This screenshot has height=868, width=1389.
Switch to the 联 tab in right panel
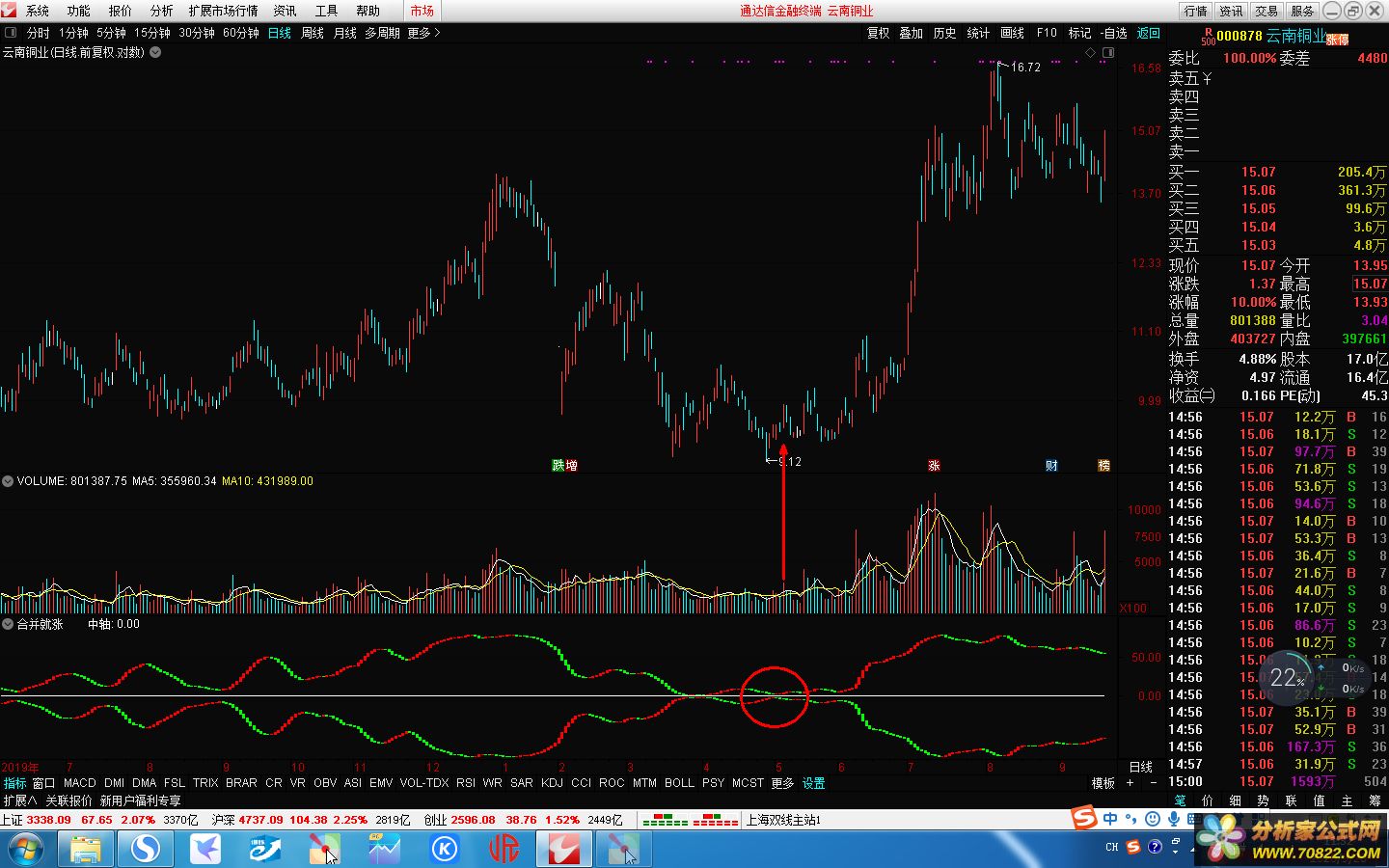click(1291, 800)
